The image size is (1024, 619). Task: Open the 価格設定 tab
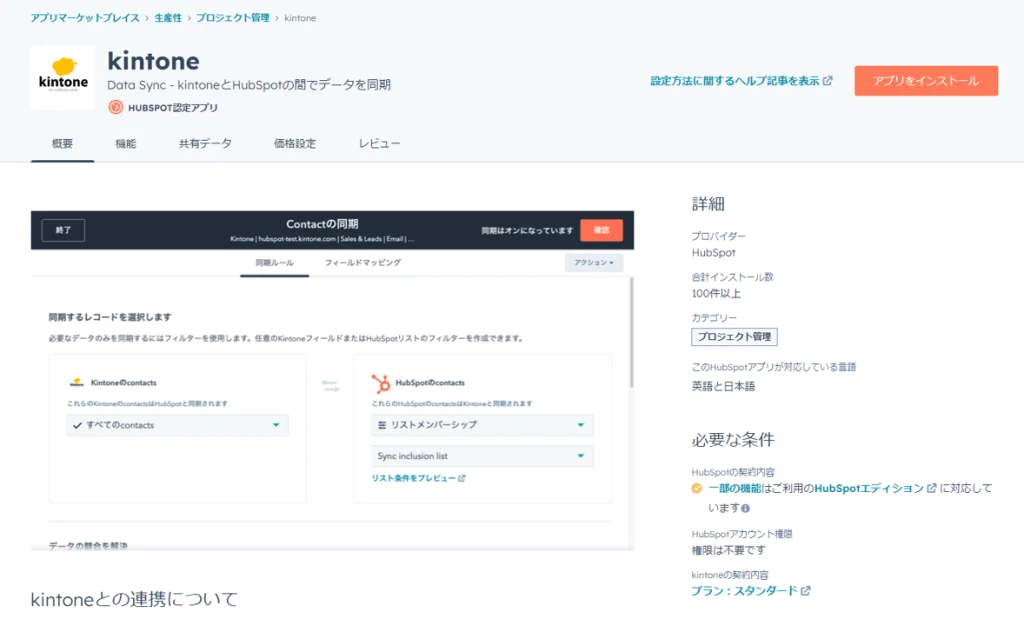pyautogui.click(x=295, y=144)
